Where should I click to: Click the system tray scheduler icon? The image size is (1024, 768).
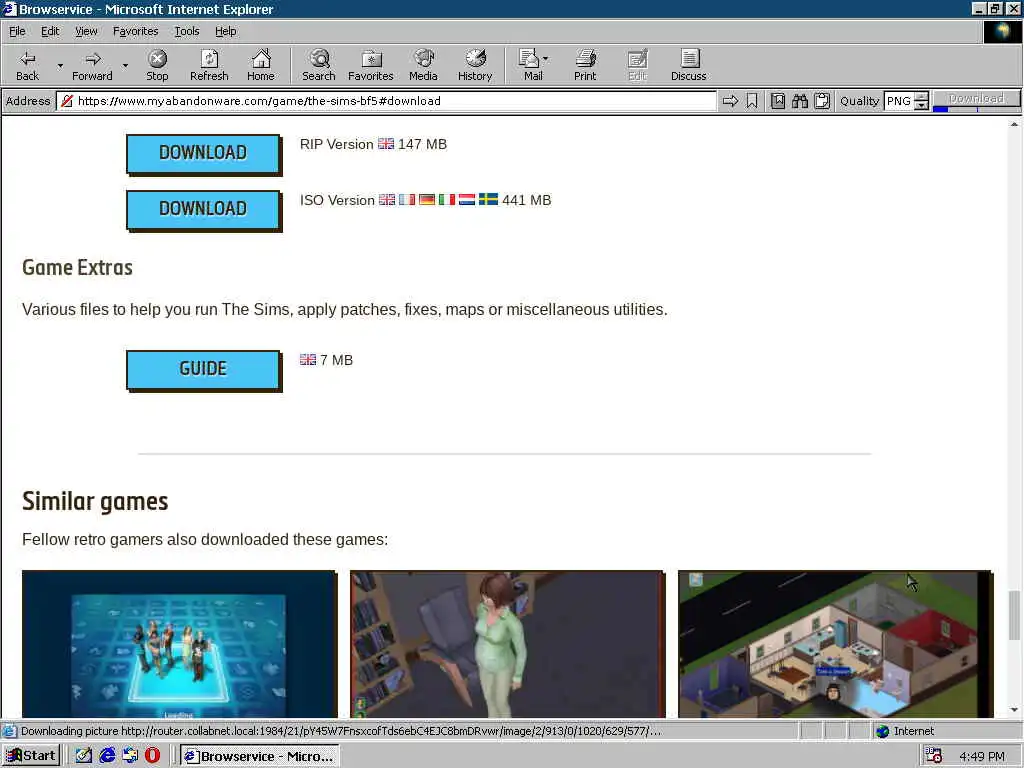point(934,756)
